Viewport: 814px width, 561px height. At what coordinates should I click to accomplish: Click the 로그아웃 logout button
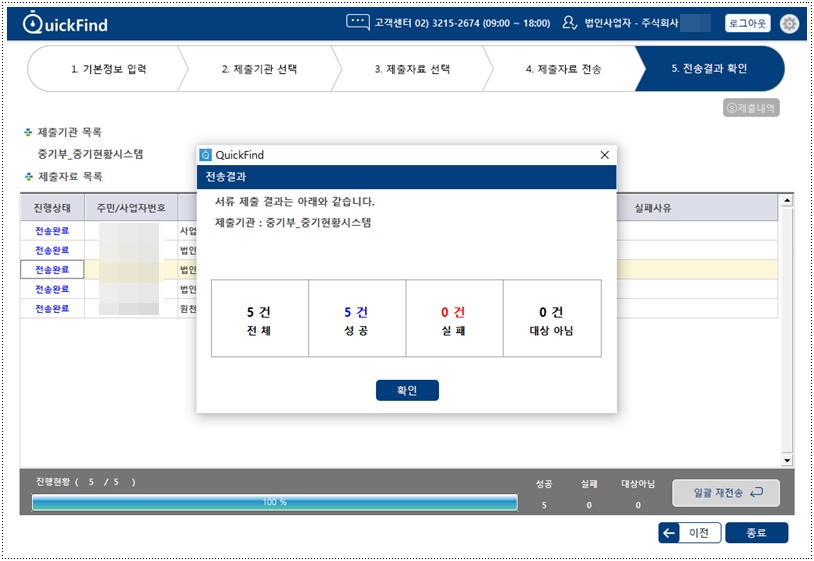[748, 23]
